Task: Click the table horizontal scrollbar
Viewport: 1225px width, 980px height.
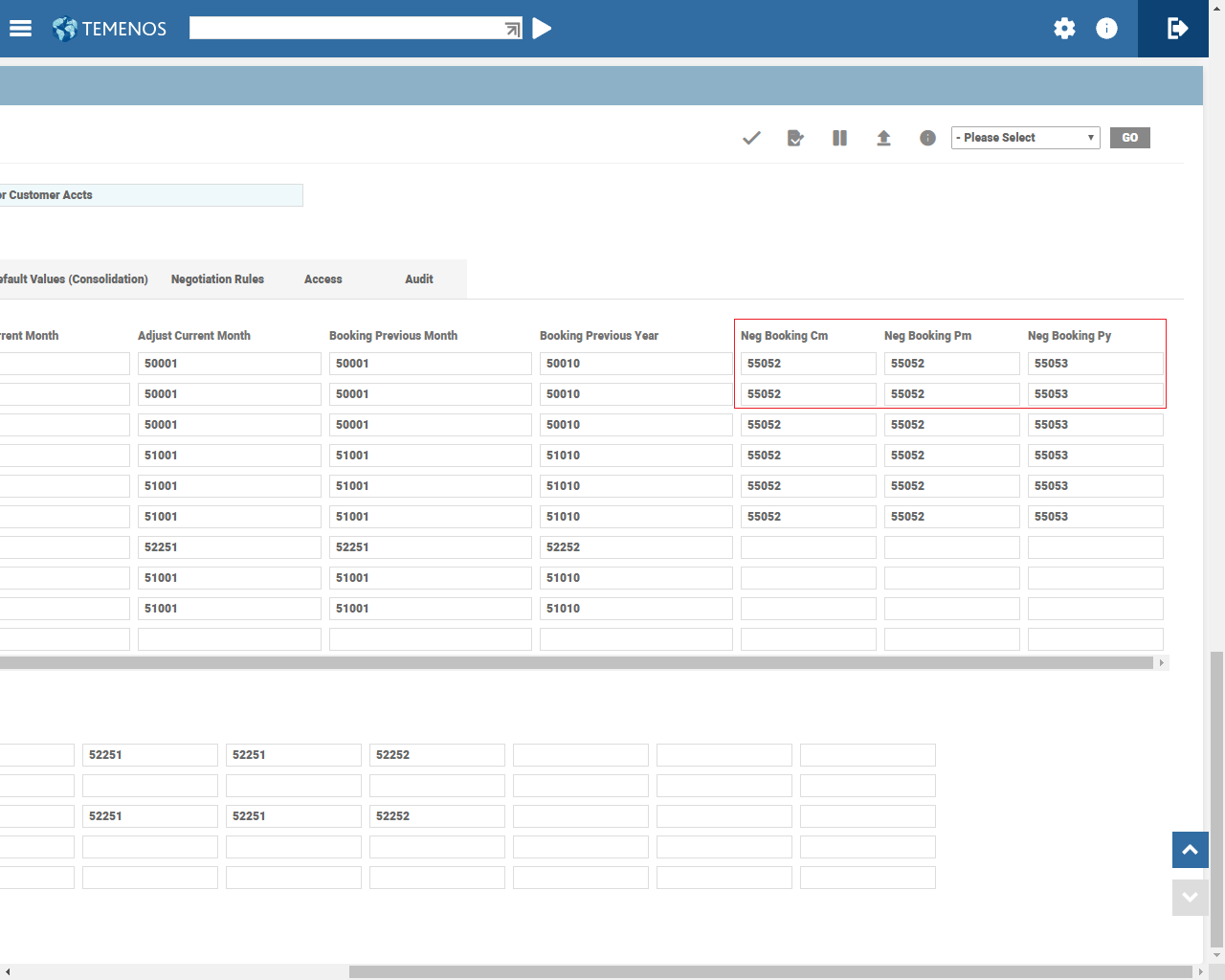Action: point(574,662)
